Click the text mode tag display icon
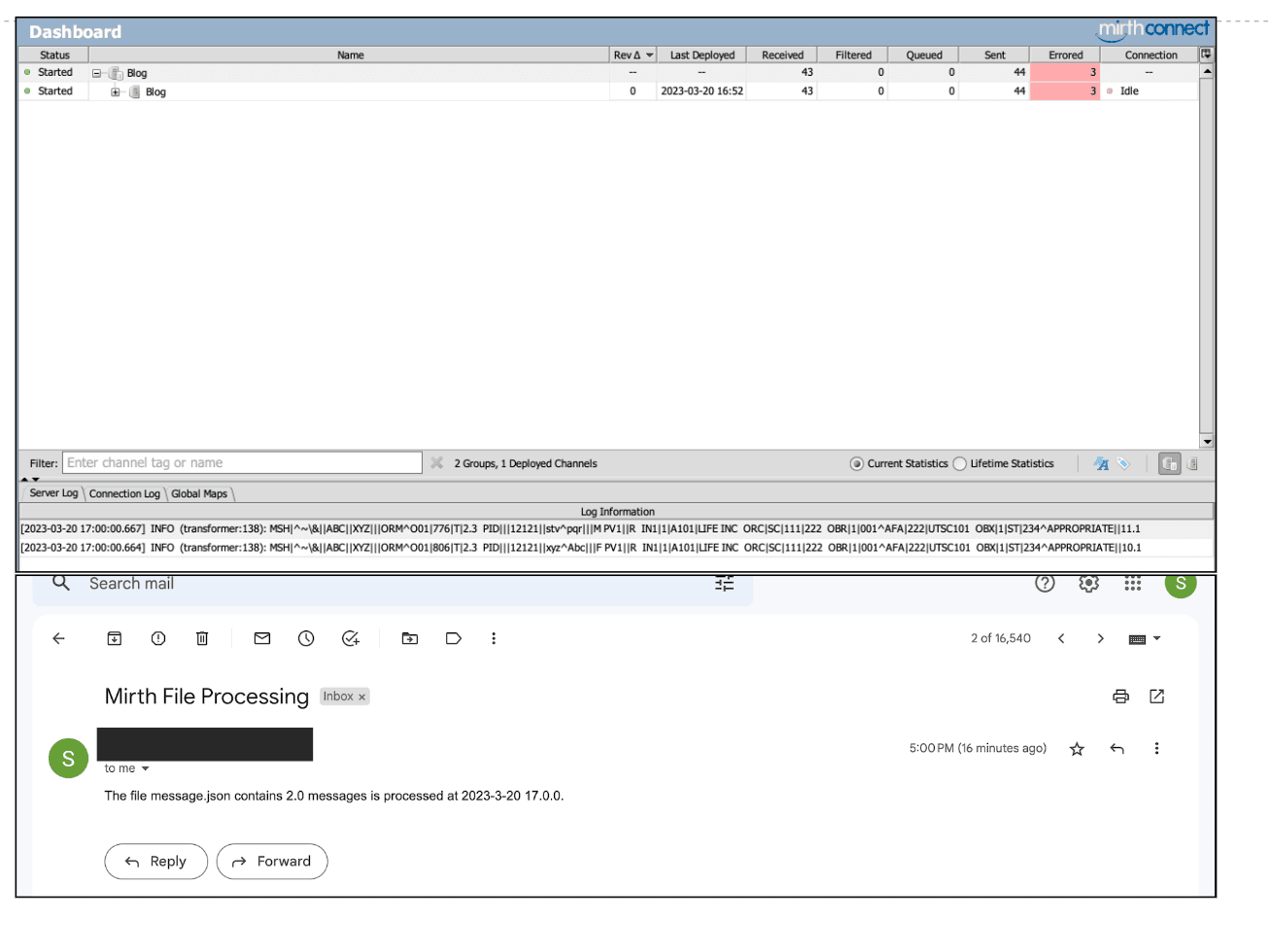Image resolution: width=1271 pixels, height=952 pixels. click(x=1101, y=463)
